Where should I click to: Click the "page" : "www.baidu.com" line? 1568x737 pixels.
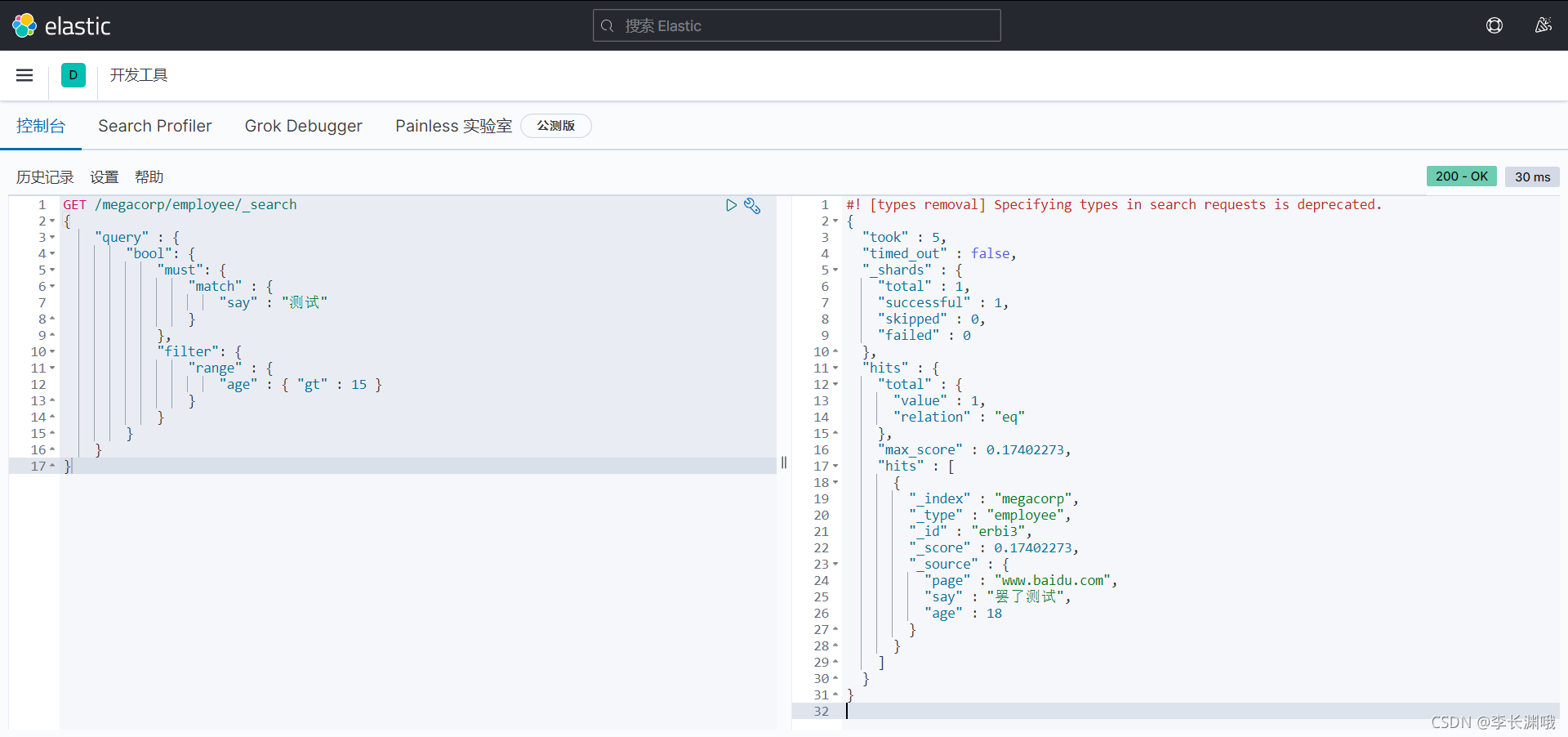[1021, 581]
